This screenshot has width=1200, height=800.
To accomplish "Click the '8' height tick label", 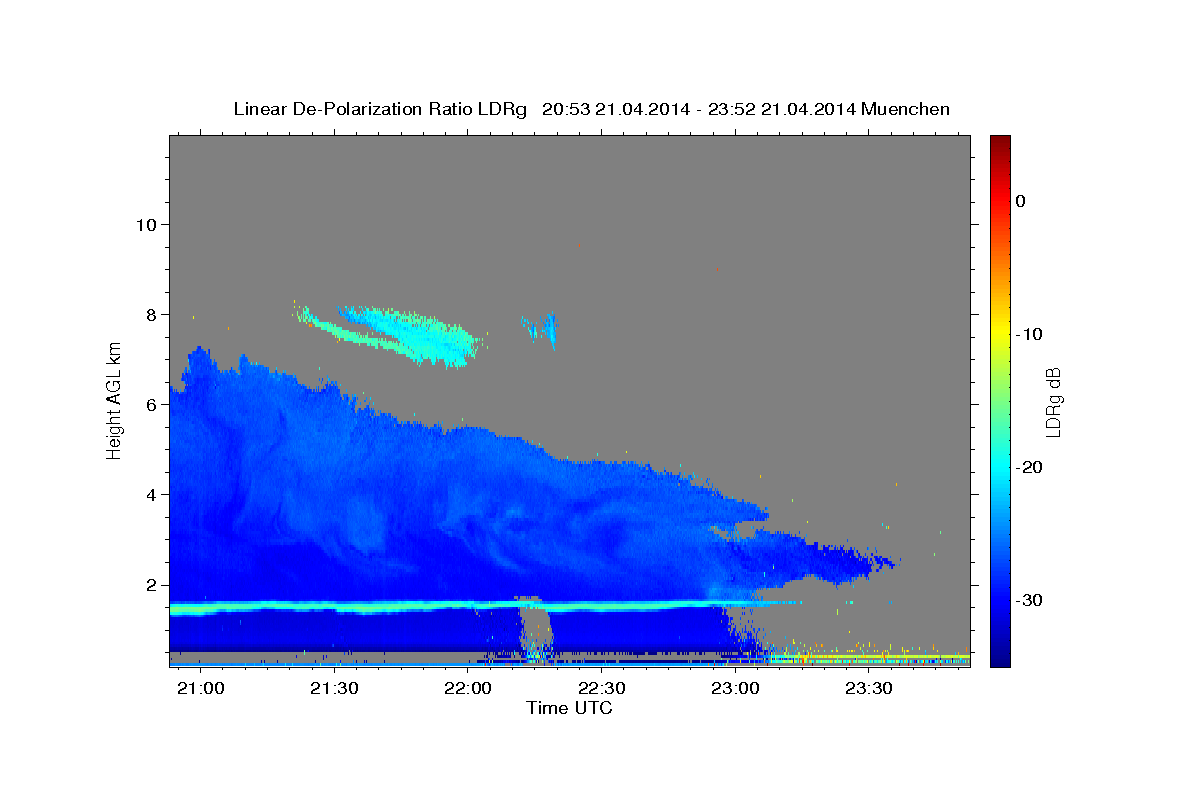I will [x=151, y=315].
